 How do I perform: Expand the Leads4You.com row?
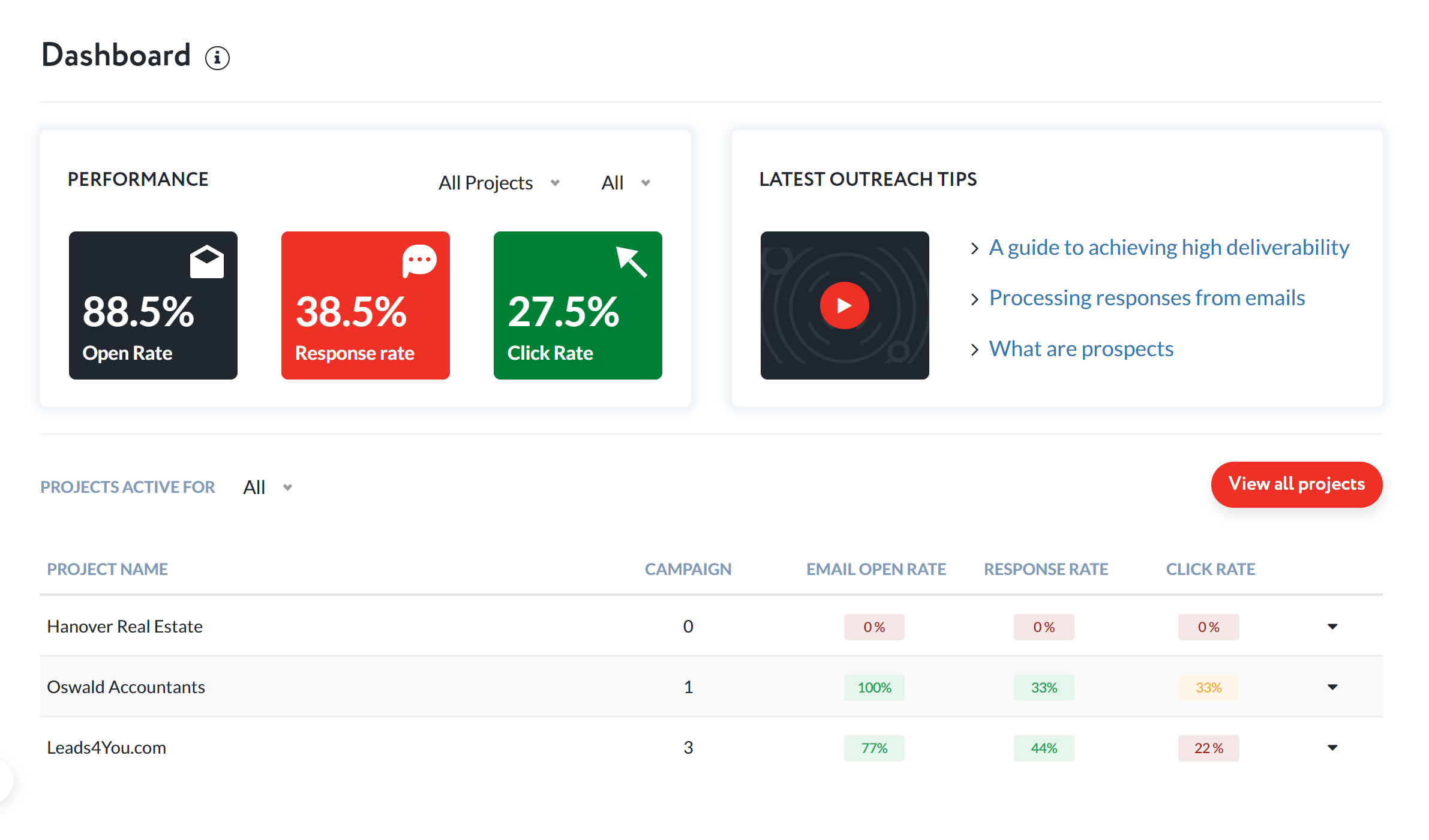1332,748
